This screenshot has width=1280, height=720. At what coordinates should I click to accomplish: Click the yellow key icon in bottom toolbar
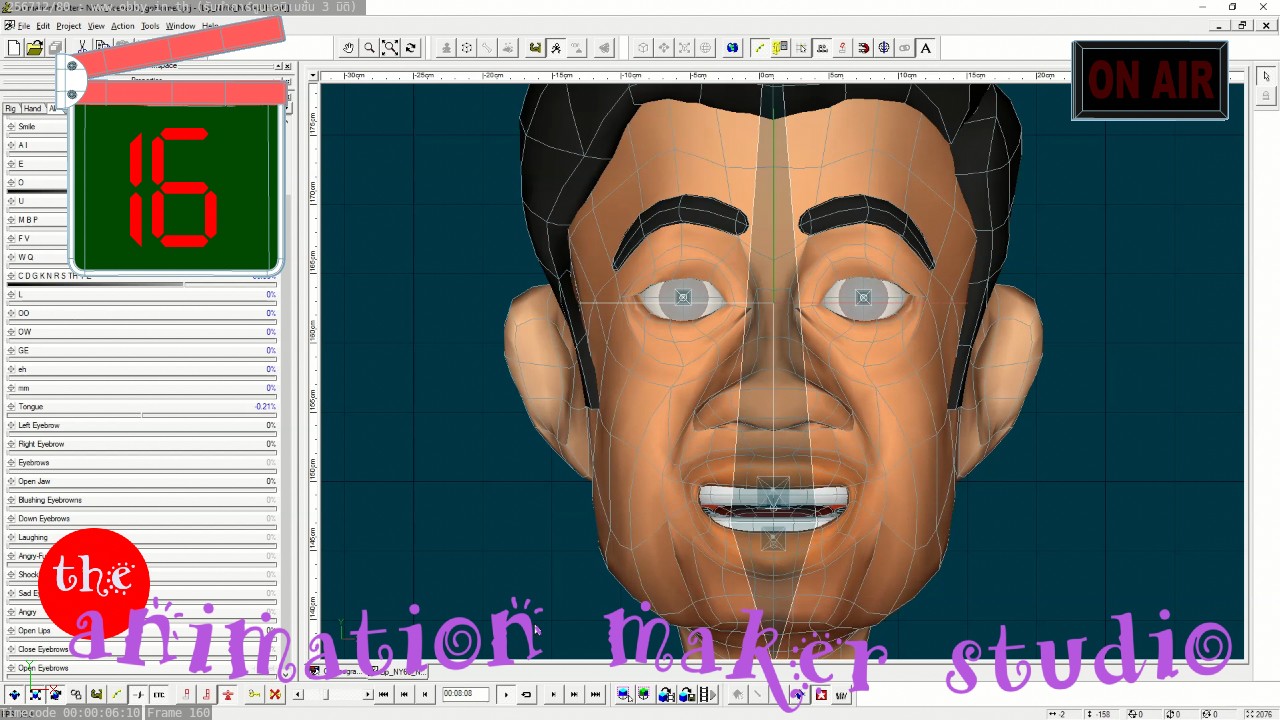(x=254, y=694)
